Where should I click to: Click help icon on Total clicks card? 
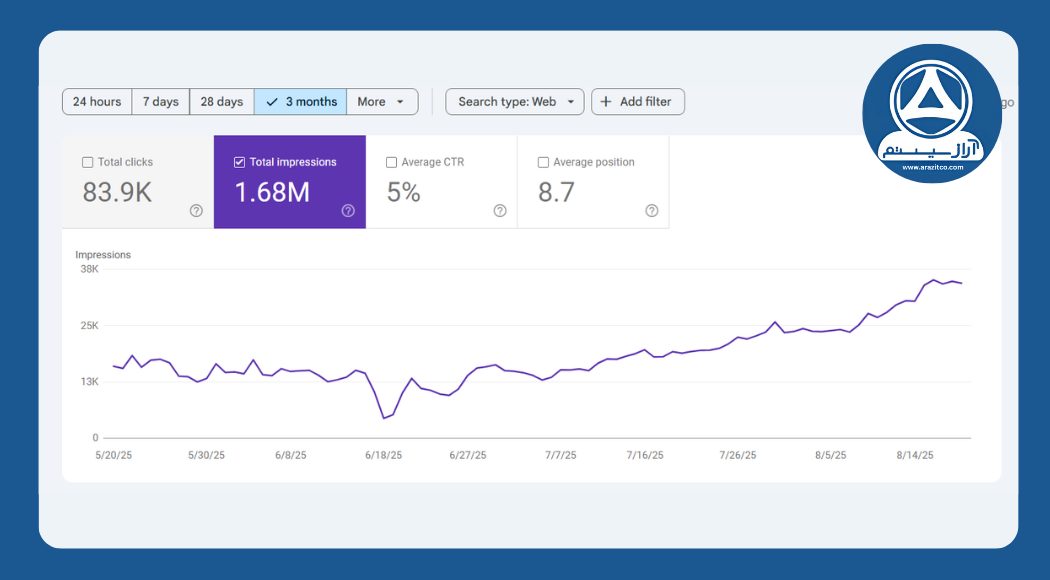196,211
